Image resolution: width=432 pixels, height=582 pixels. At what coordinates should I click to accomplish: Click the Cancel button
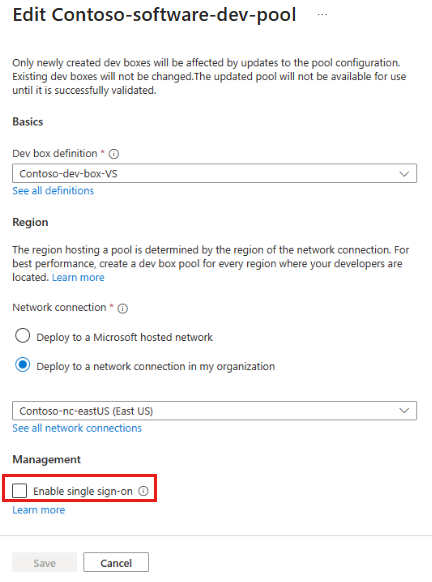[x=116, y=562]
